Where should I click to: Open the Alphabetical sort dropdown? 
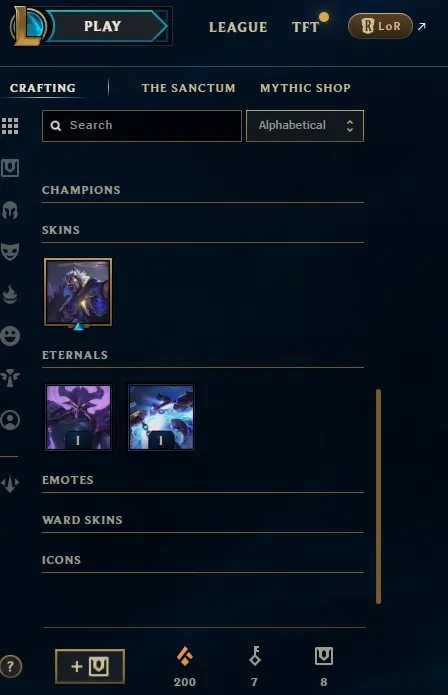point(305,126)
